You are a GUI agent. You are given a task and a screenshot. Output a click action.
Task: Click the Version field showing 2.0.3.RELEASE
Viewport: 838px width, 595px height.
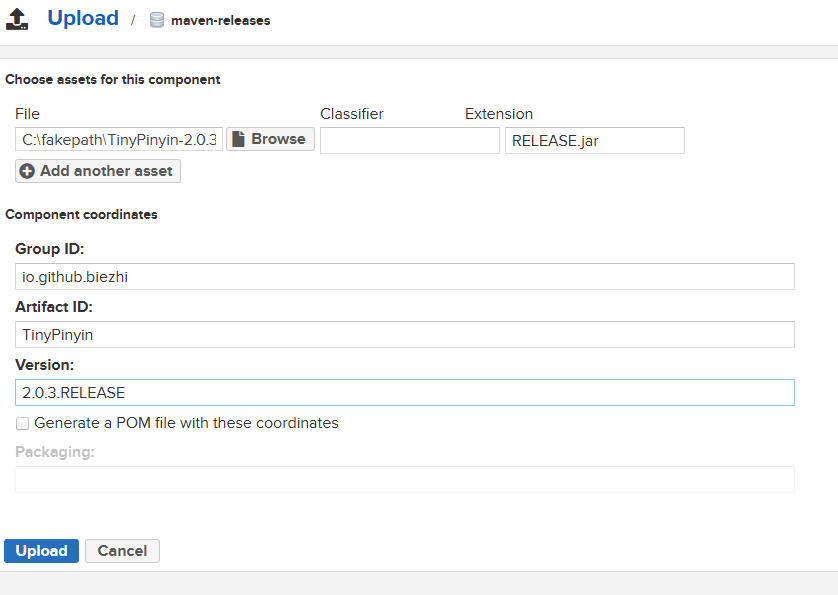pos(404,393)
